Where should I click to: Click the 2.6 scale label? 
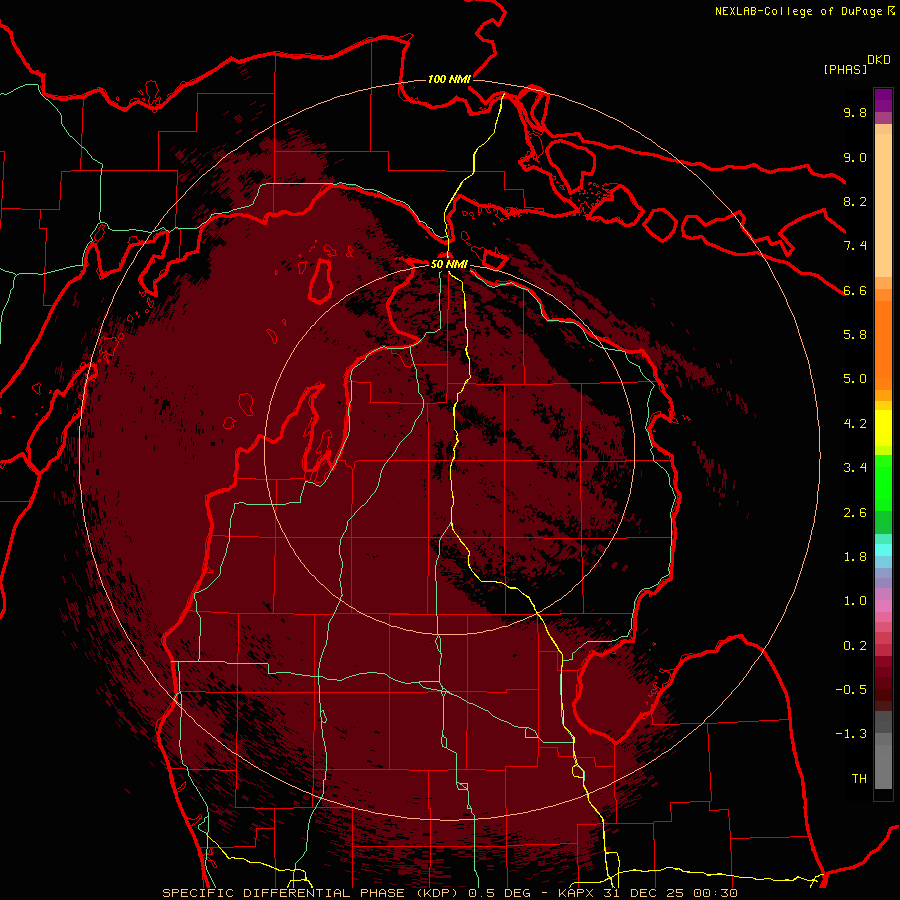855,513
